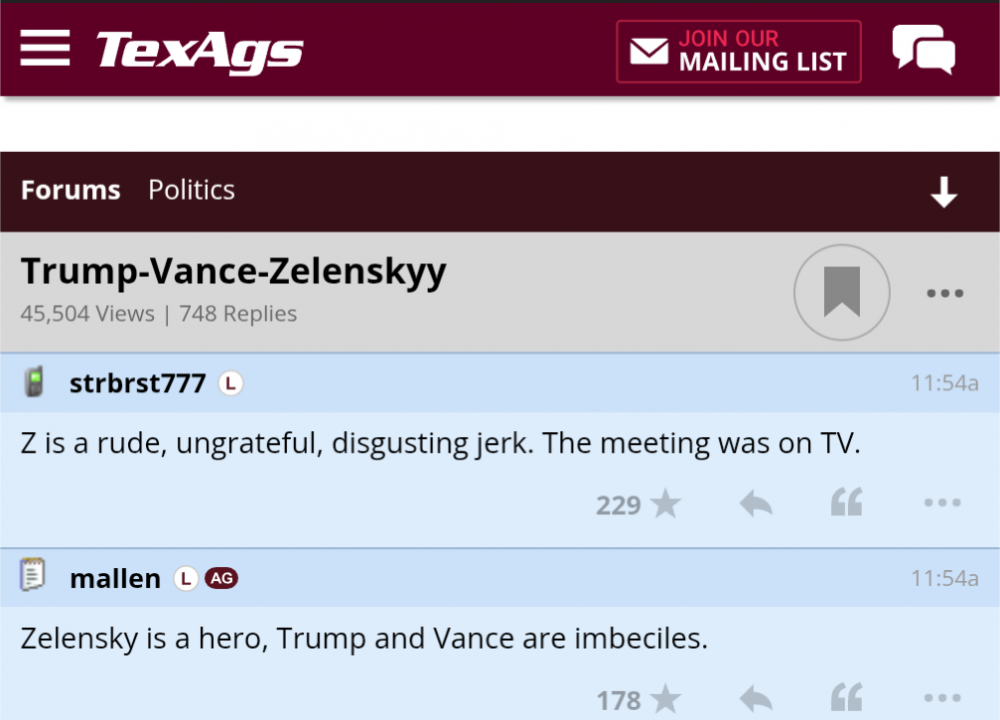Open thread options three-dot menu
Viewport: 1000px width, 720px height.
[944, 293]
